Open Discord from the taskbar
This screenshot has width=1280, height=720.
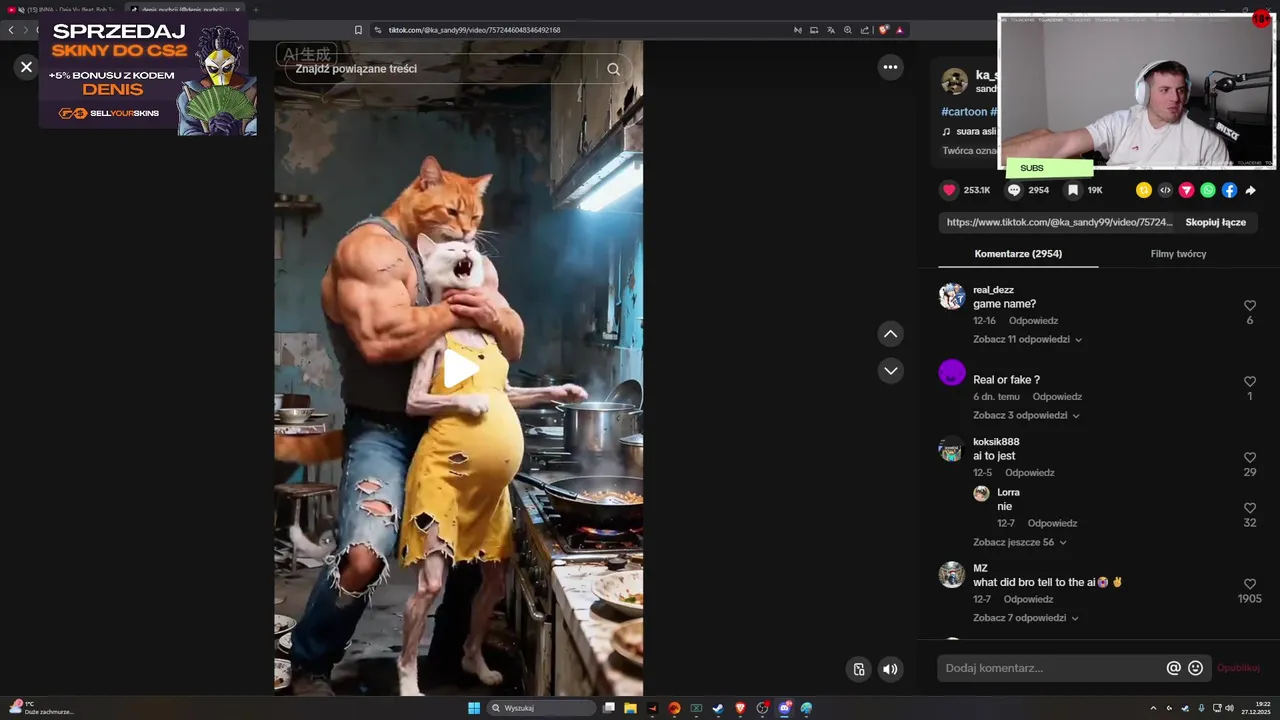point(785,708)
